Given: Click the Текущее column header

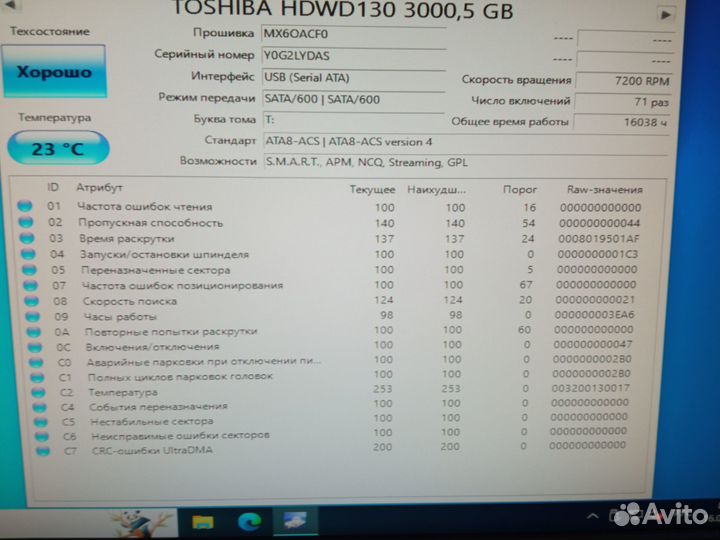Looking at the screenshot, I should 372,190.
